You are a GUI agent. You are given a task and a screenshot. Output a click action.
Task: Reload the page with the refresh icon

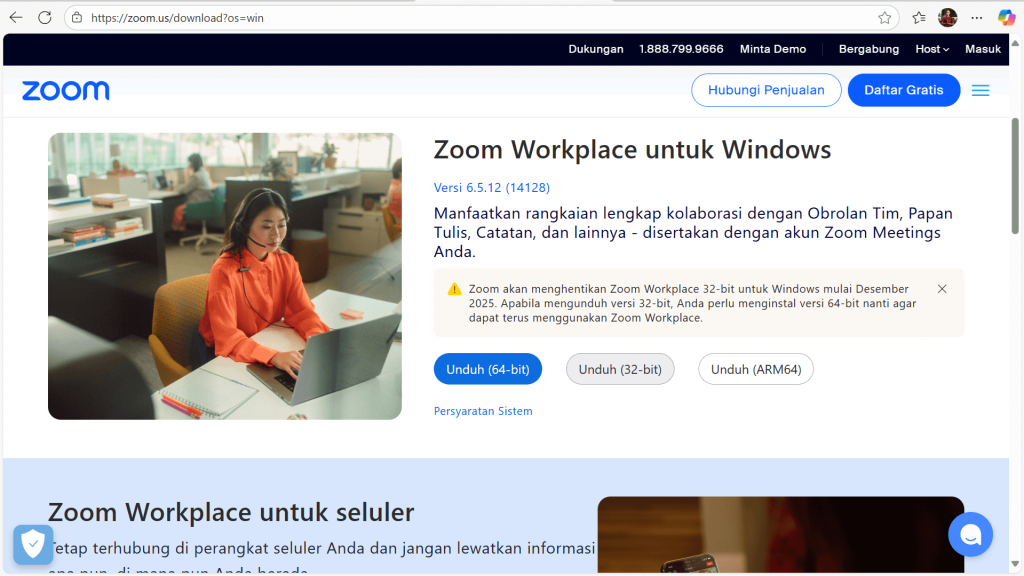click(x=44, y=18)
